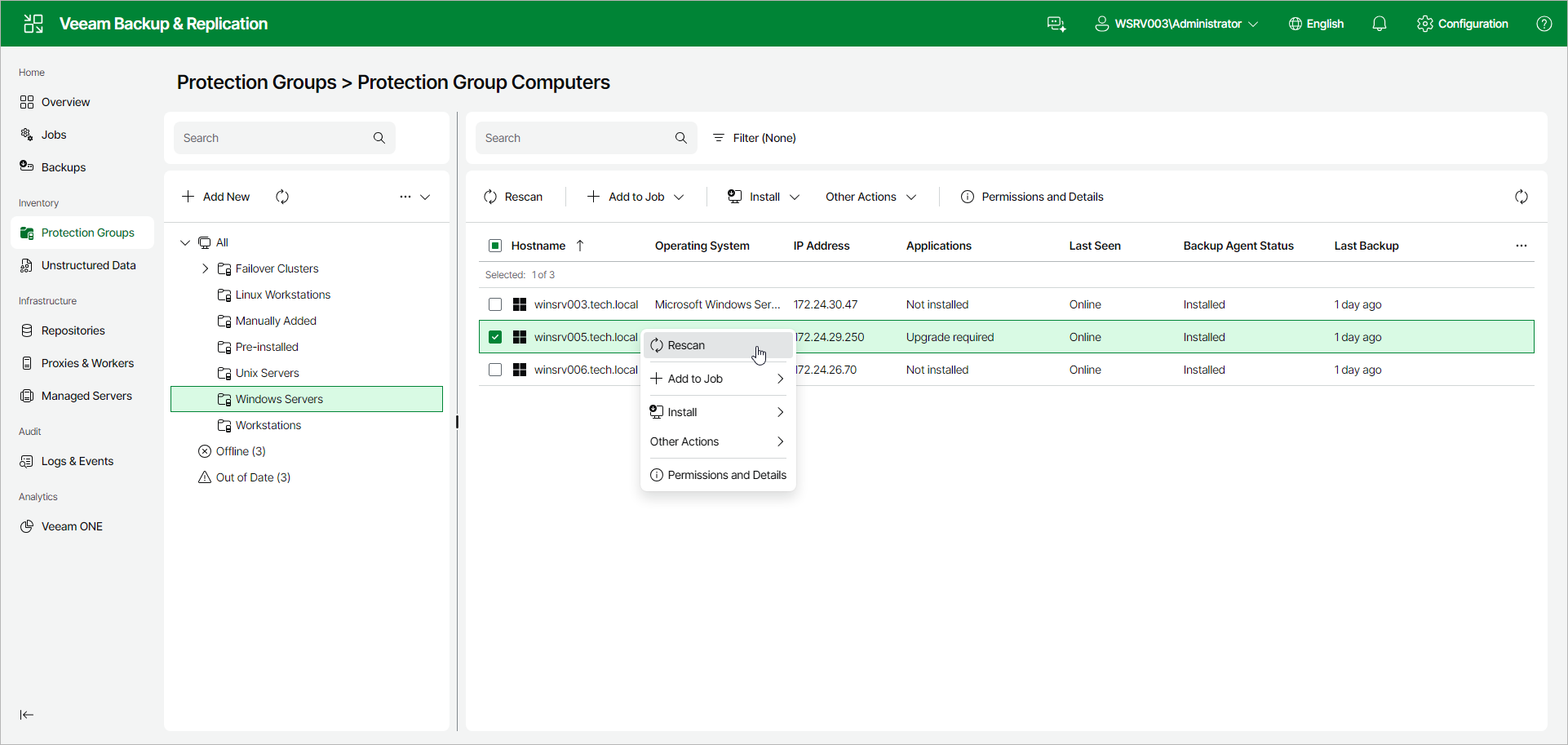Check the winsrv006.tech.local row checkbox
Image resolution: width=1568 pixels, height=745 pixels.
click(x=495, y=370)
